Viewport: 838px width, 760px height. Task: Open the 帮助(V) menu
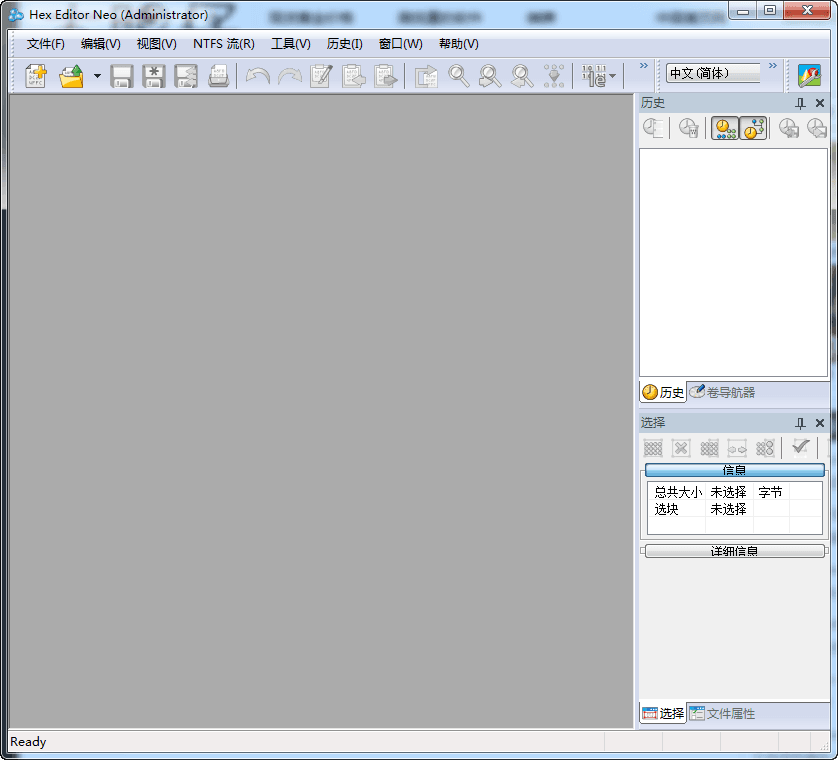(x=459, y=44)
